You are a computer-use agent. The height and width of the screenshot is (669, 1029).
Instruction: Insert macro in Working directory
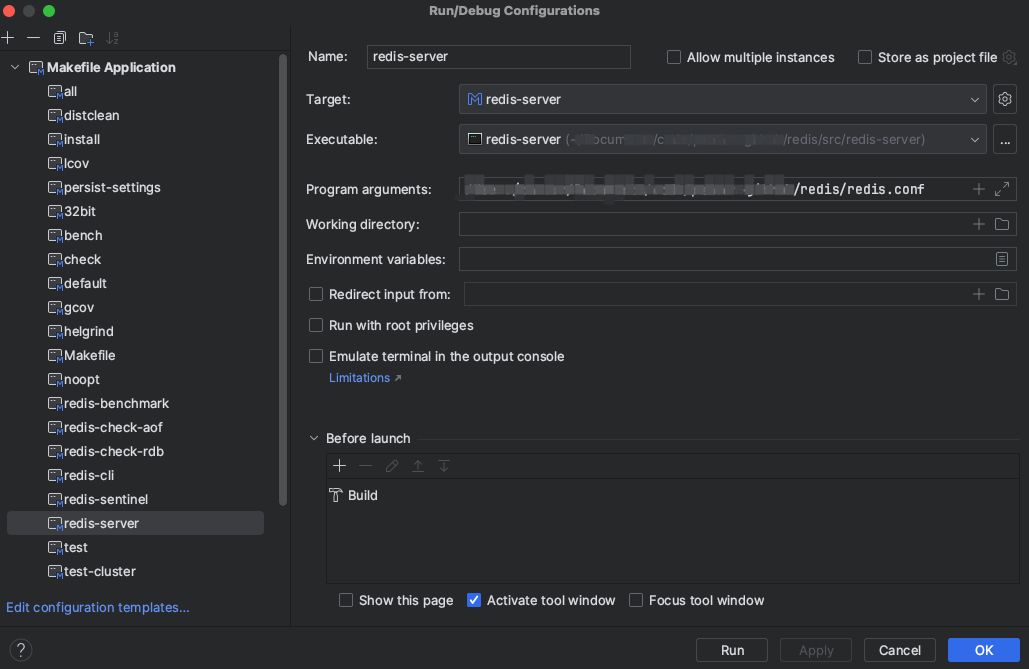[x=978, y=225]
